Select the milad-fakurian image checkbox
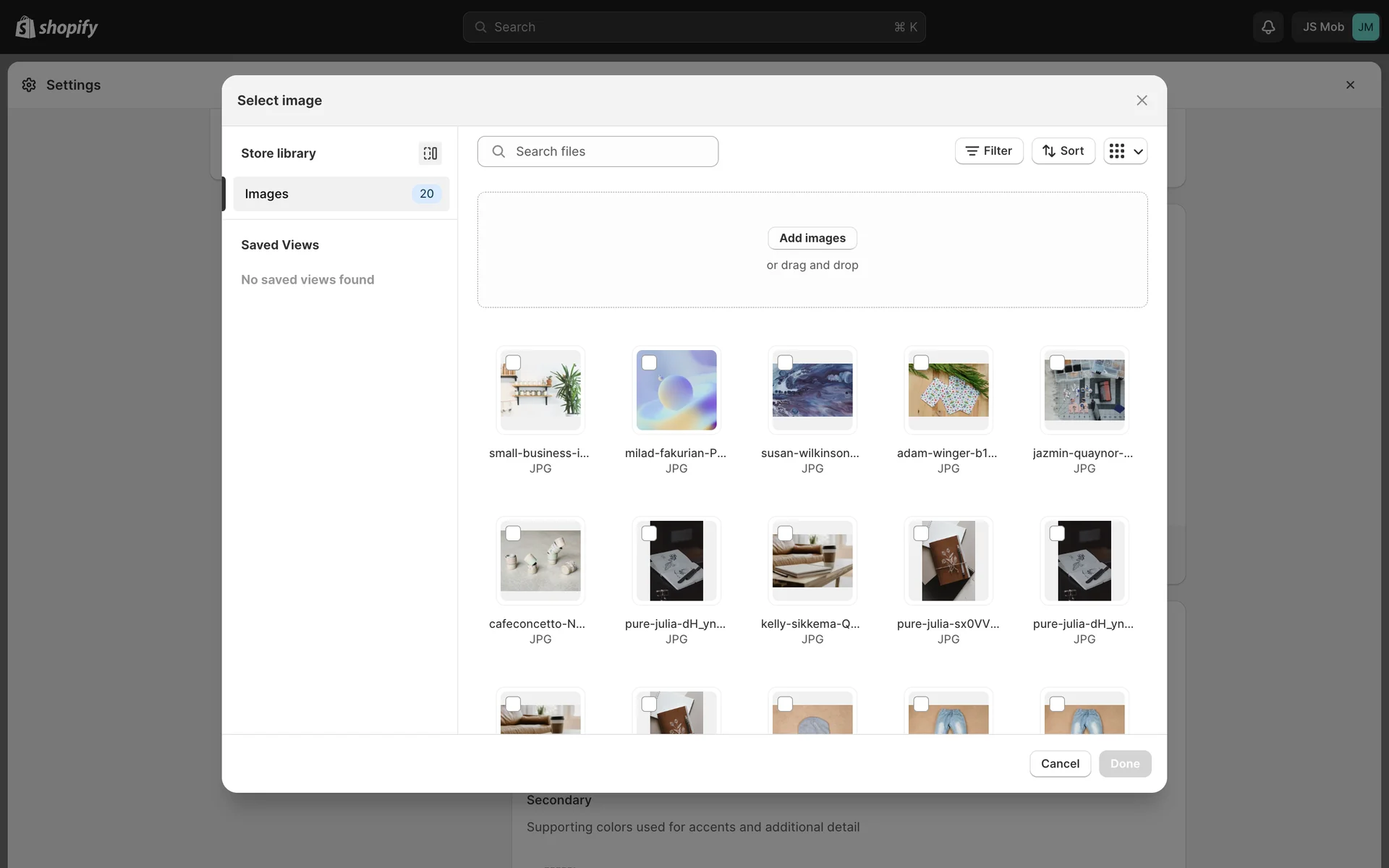 point(649,362)
